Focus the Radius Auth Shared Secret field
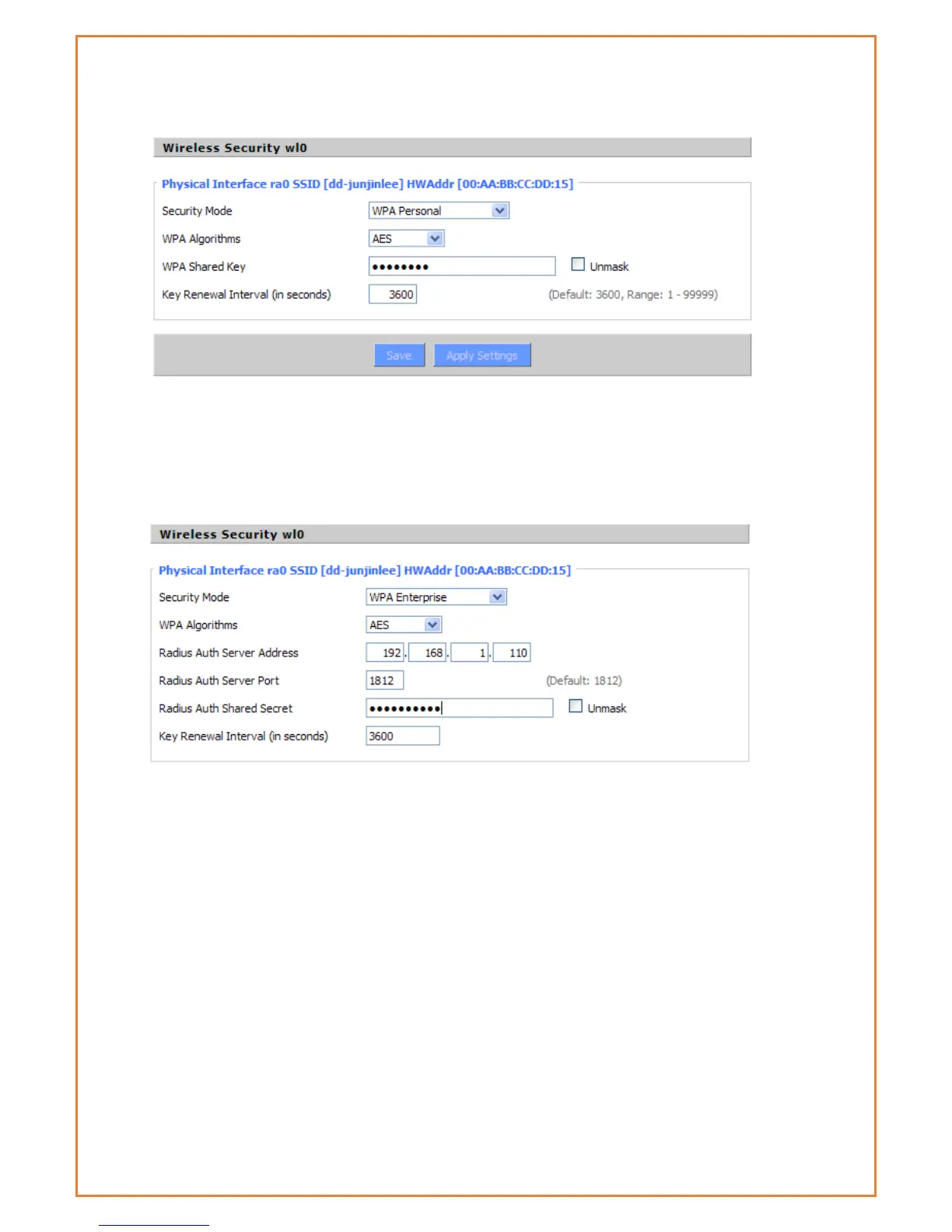The width and height of the screenshot is (952, 1232). 460,708
